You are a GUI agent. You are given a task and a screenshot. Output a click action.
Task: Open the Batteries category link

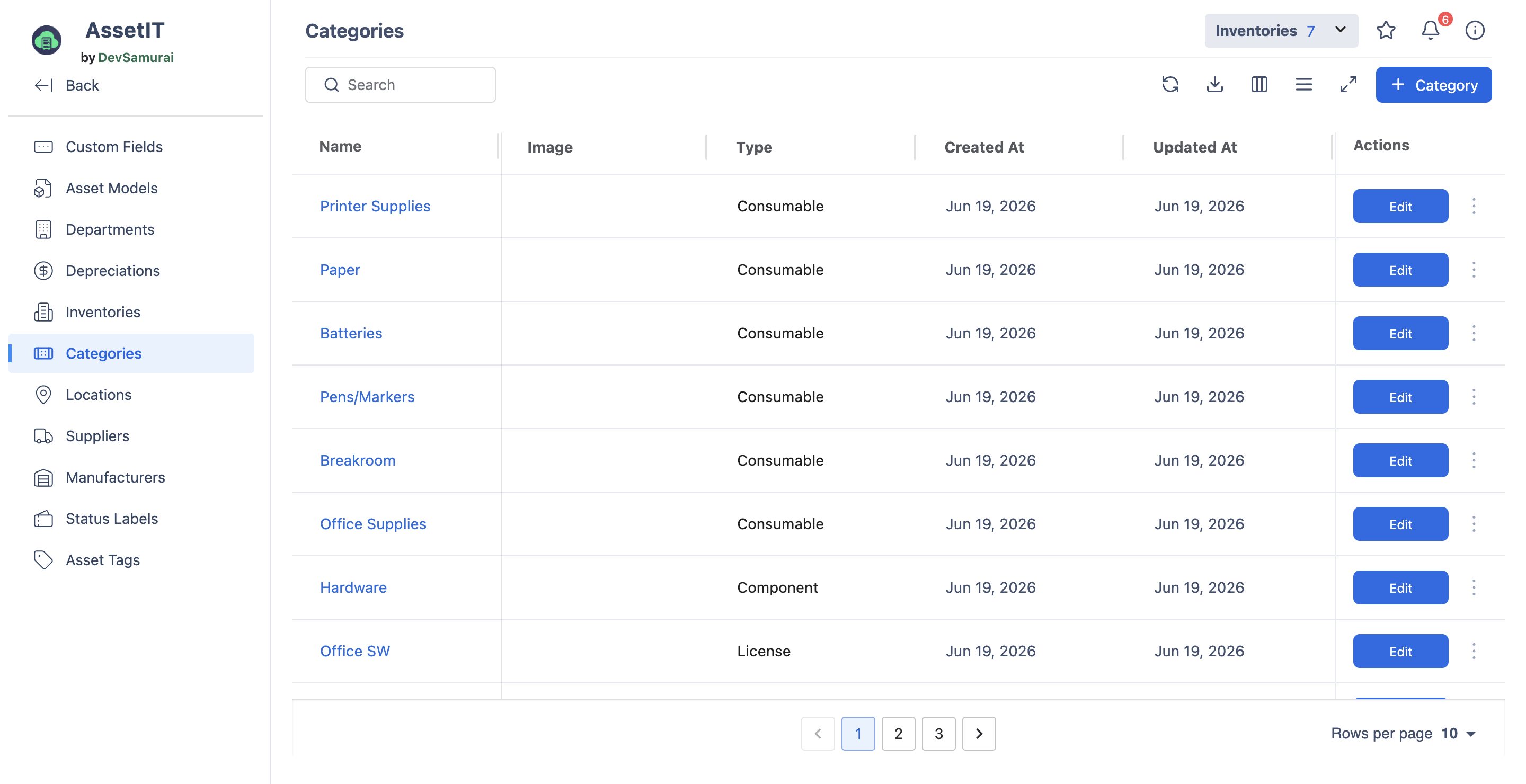pyautogui.click(x=351, y=333)
